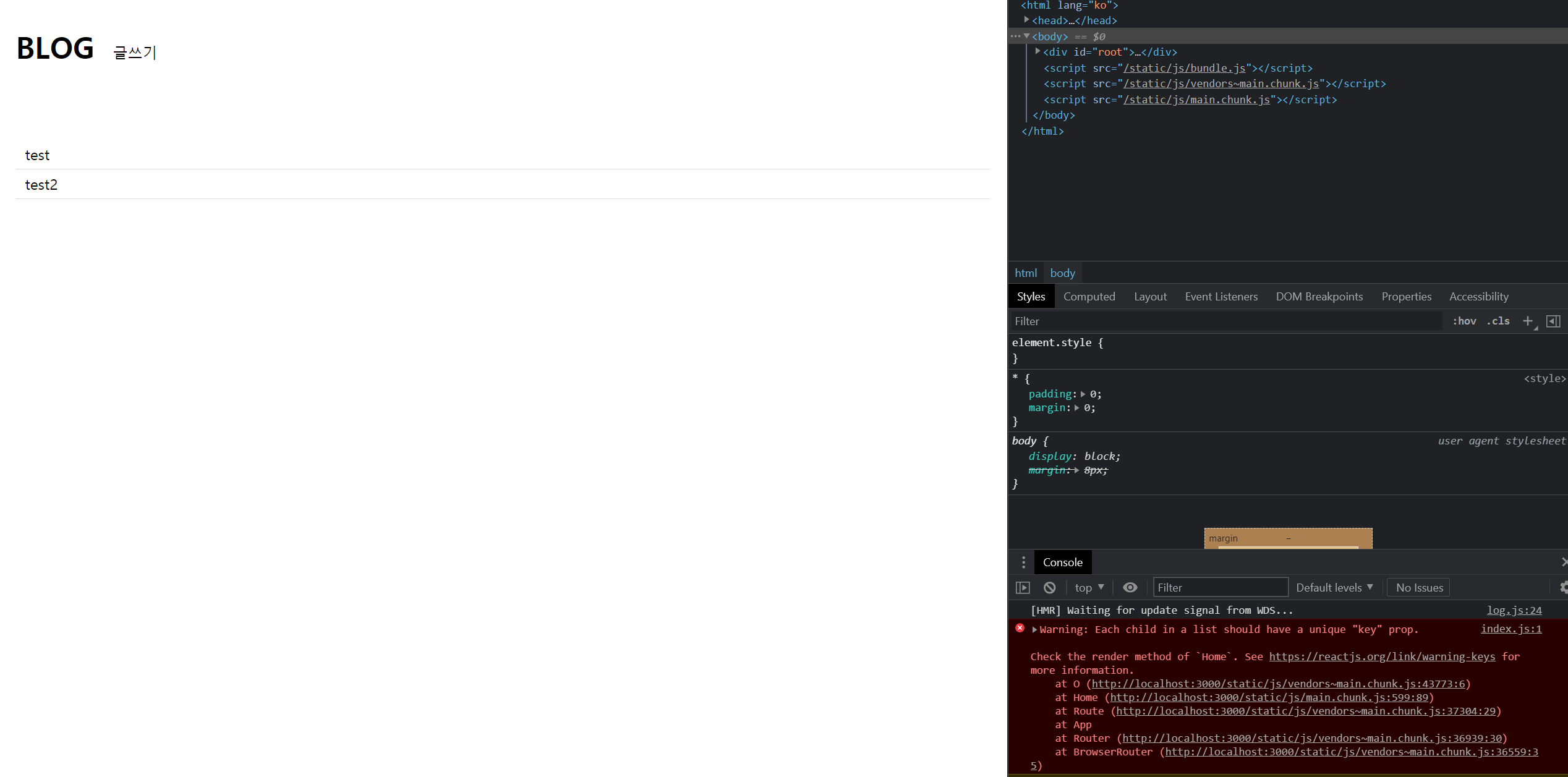Expand the padding shorthand property
Screen dimensions: 1568x777
click(x=1083, y=394)
